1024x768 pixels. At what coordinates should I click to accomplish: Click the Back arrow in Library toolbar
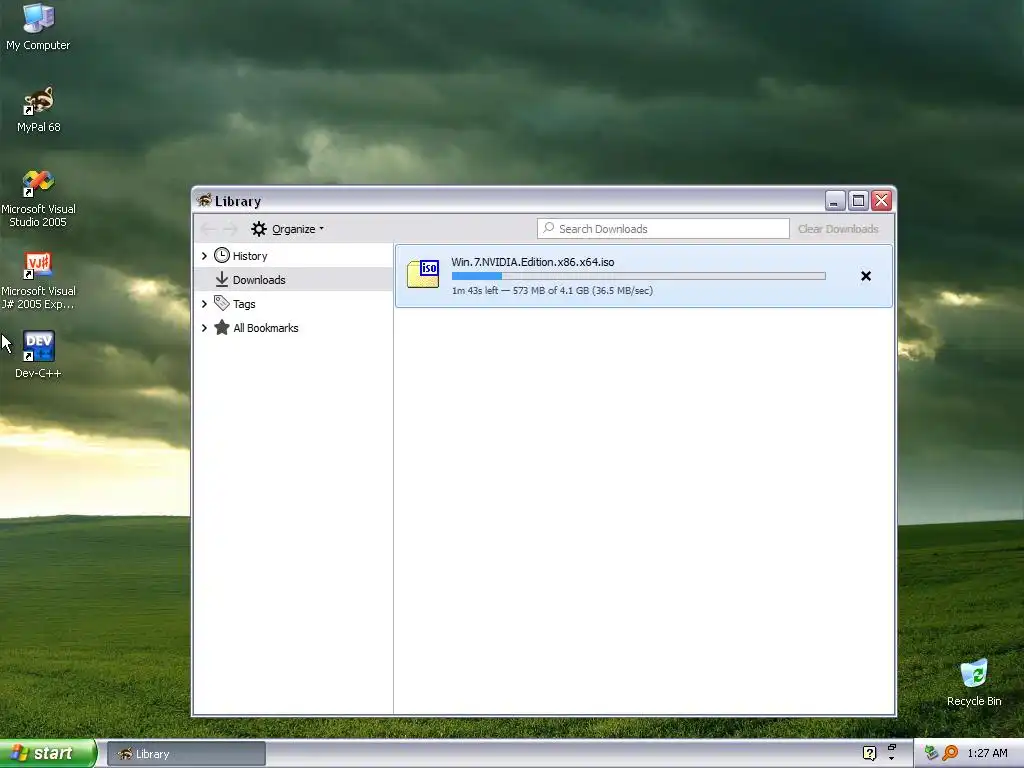pos(208,229)
